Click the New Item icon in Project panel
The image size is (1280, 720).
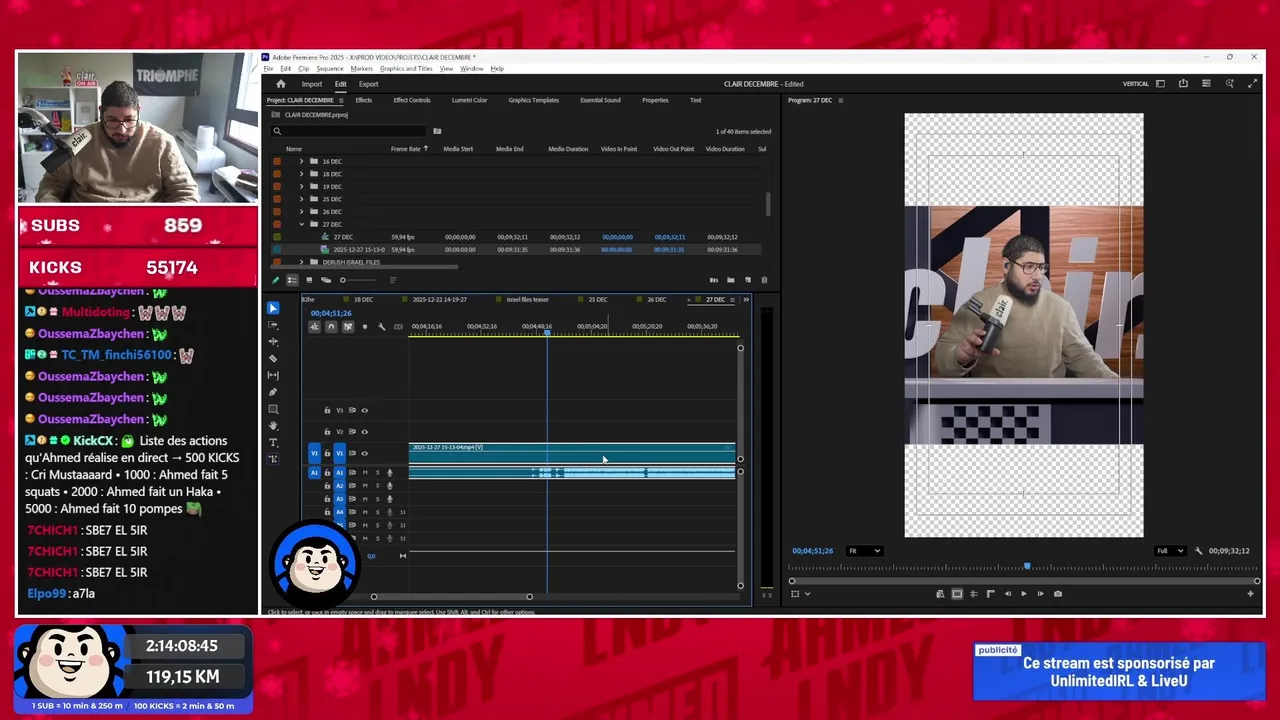pos(748,280)
